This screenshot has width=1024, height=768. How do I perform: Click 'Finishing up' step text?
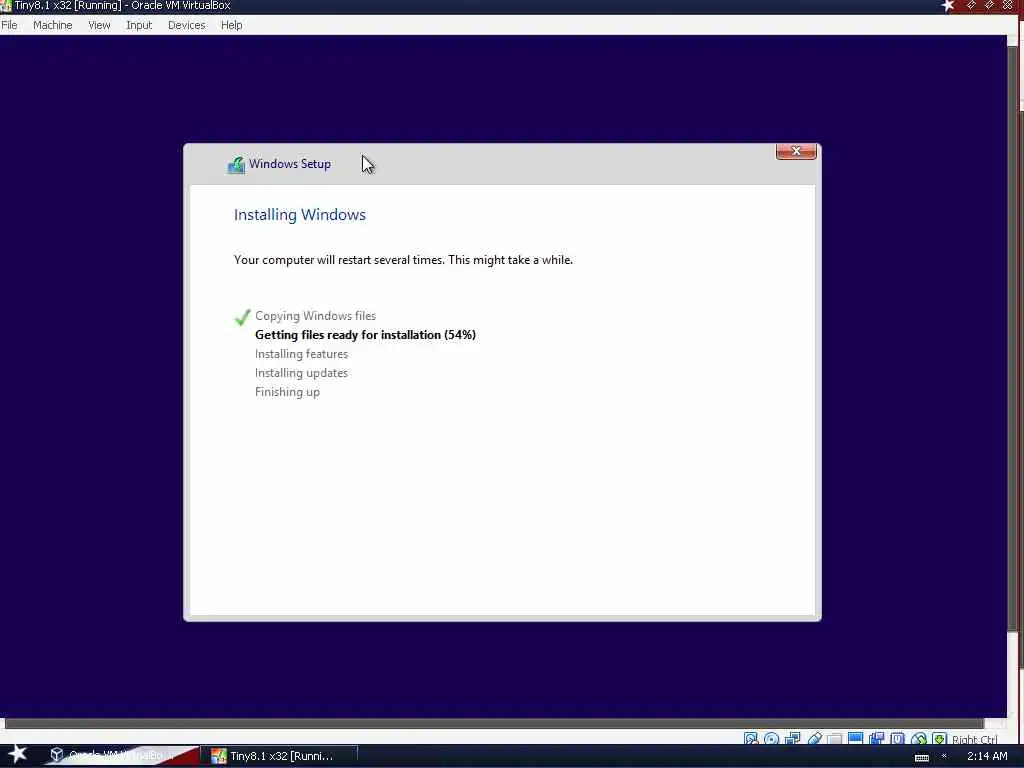click(x=287, y=392)
